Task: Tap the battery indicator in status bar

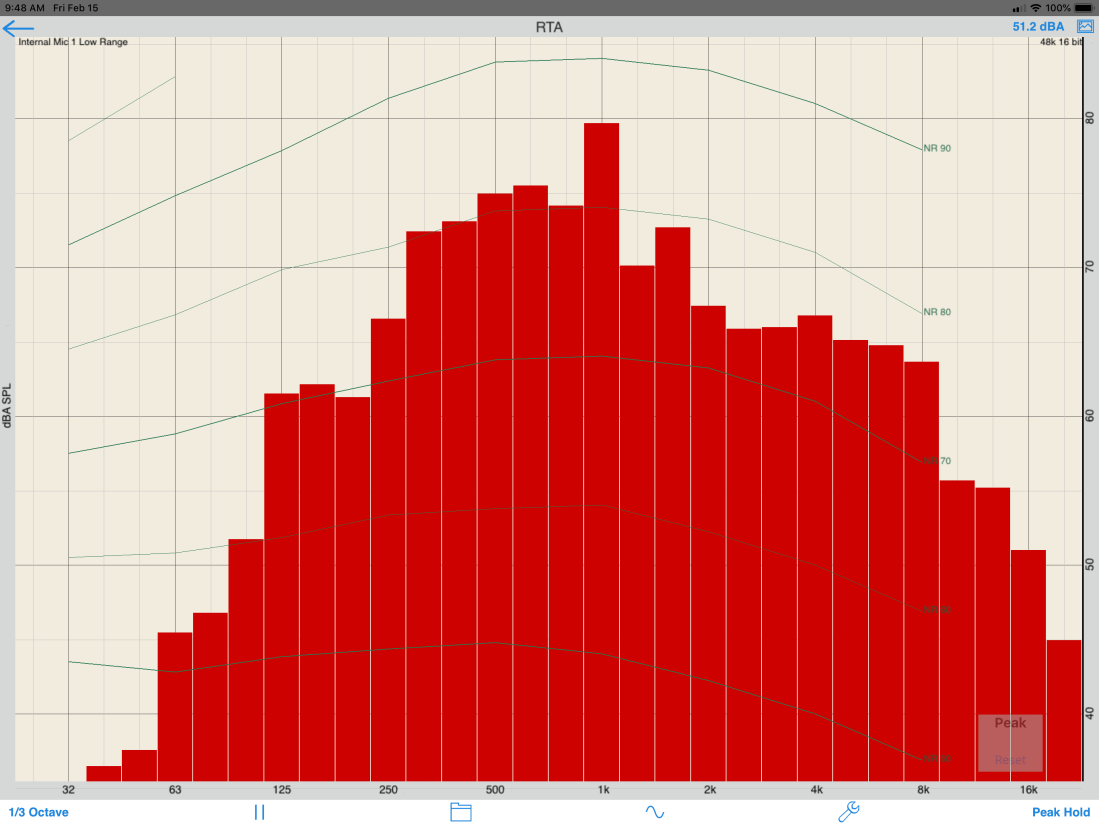Action: tap(1083, 7)
